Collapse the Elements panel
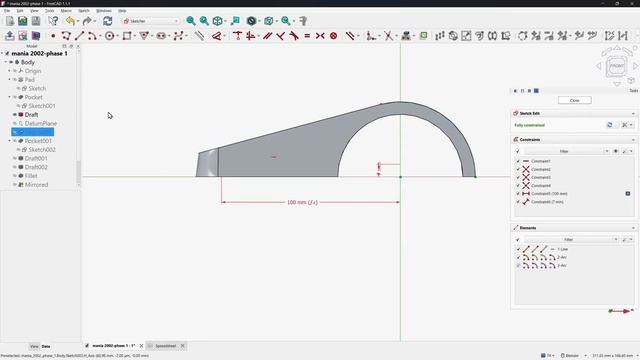Image resolution: width=640 pixels, height=360 pixels. pyautogui.click(x=633, y=228)
